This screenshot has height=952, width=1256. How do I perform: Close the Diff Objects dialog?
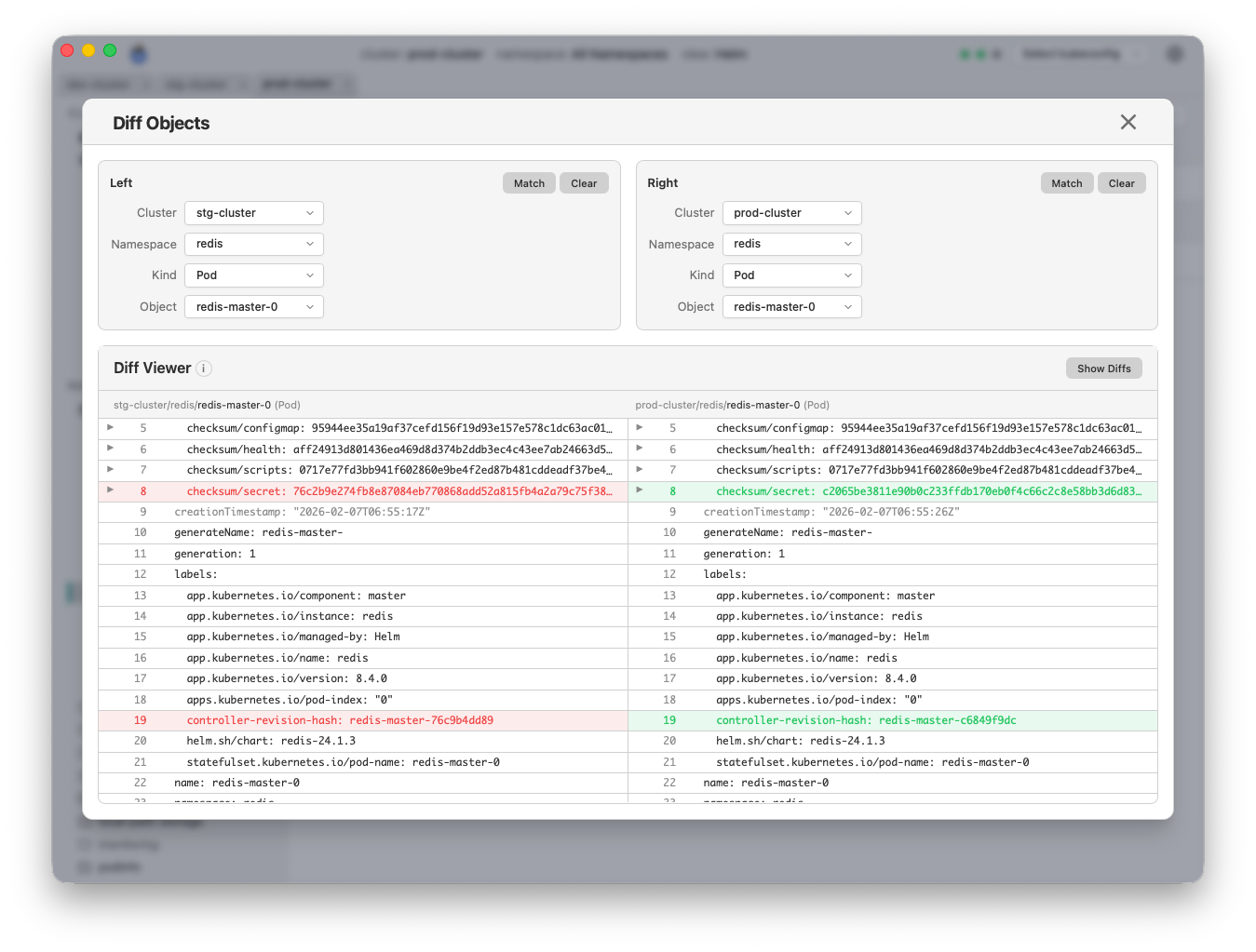(1128, 122)
